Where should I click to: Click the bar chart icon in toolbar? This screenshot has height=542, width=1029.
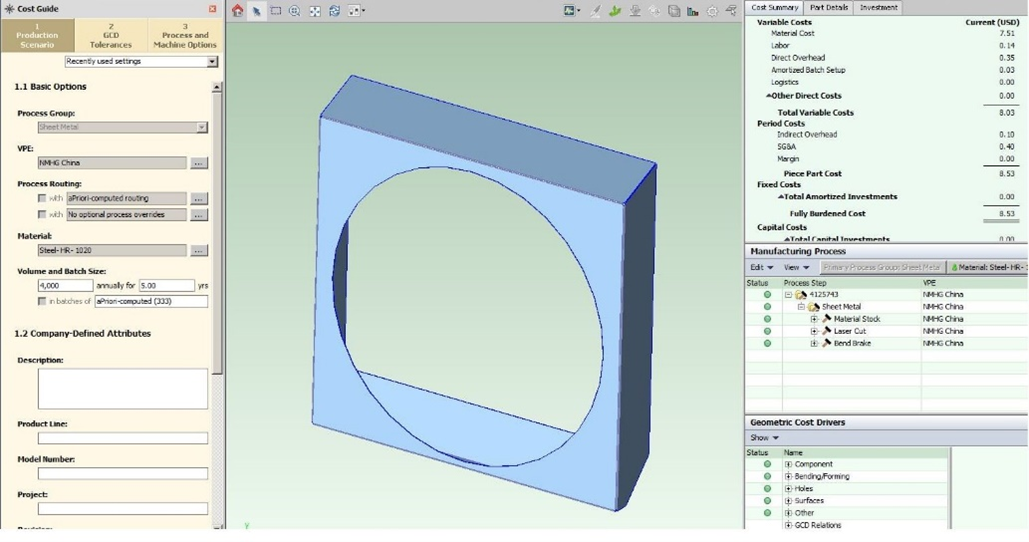tap(692, 11)
